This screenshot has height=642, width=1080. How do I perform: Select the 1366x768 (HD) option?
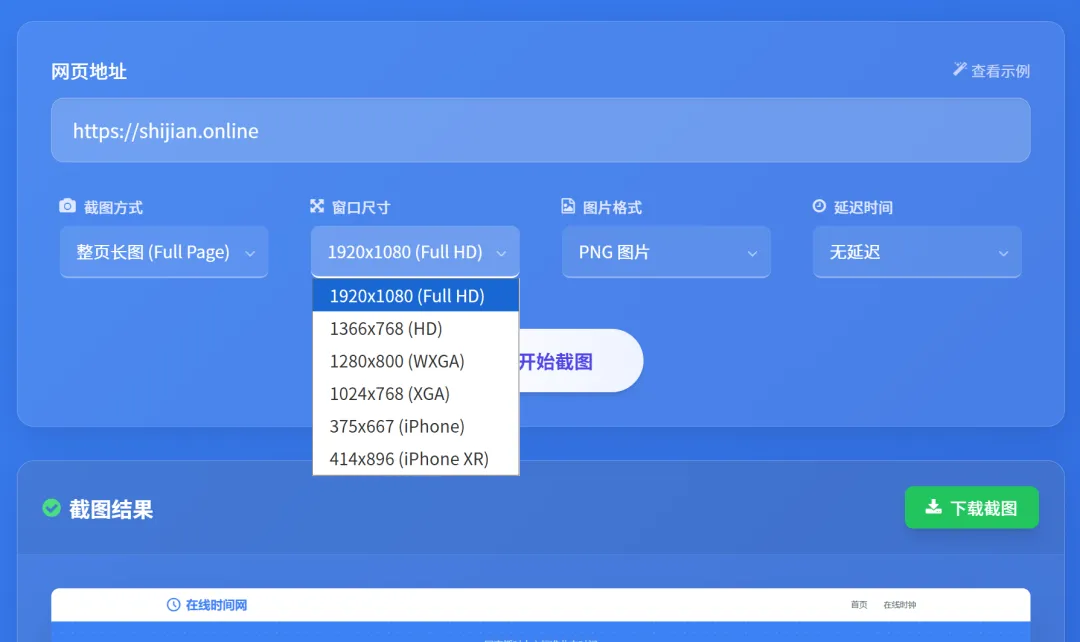415,329
